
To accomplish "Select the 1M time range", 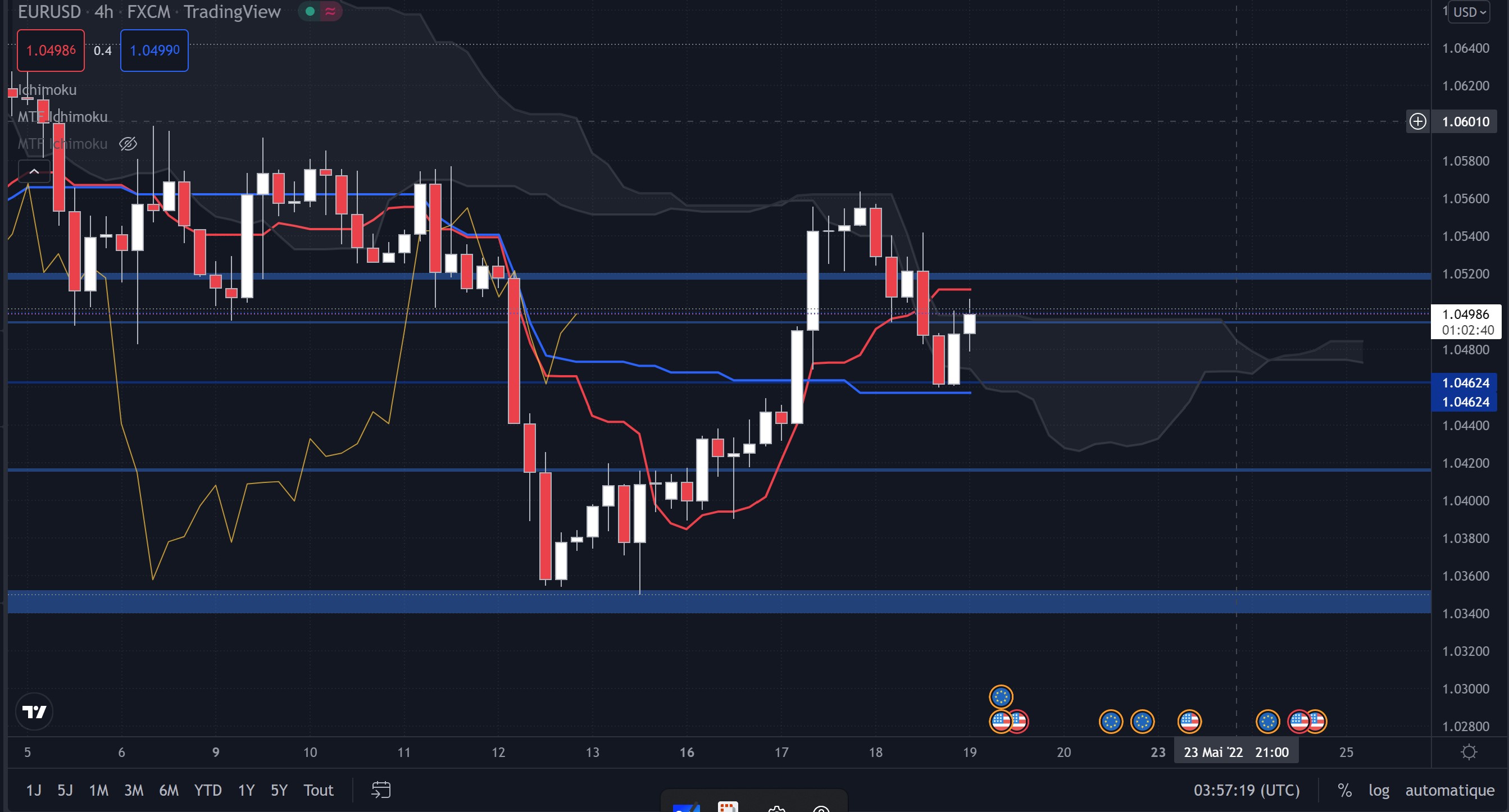I will point(98,790).
